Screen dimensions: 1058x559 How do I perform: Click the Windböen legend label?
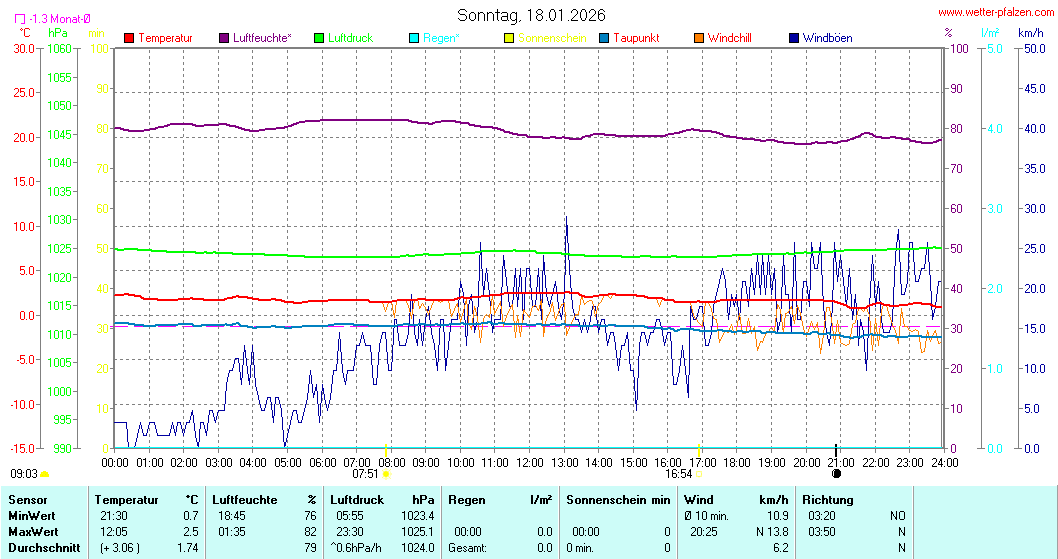tap(827, 38)
